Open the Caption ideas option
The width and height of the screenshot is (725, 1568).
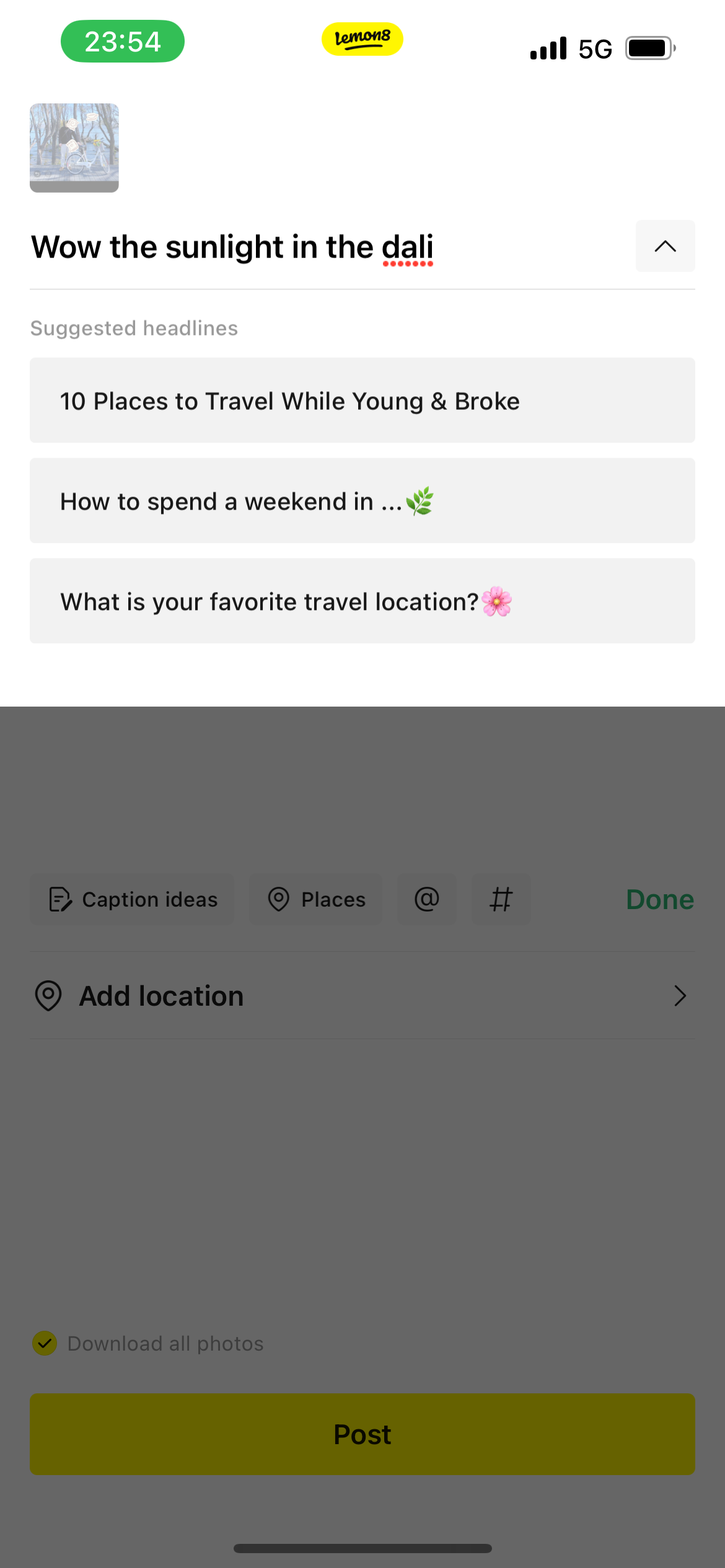pyautogui.click(x=133, y=899)
